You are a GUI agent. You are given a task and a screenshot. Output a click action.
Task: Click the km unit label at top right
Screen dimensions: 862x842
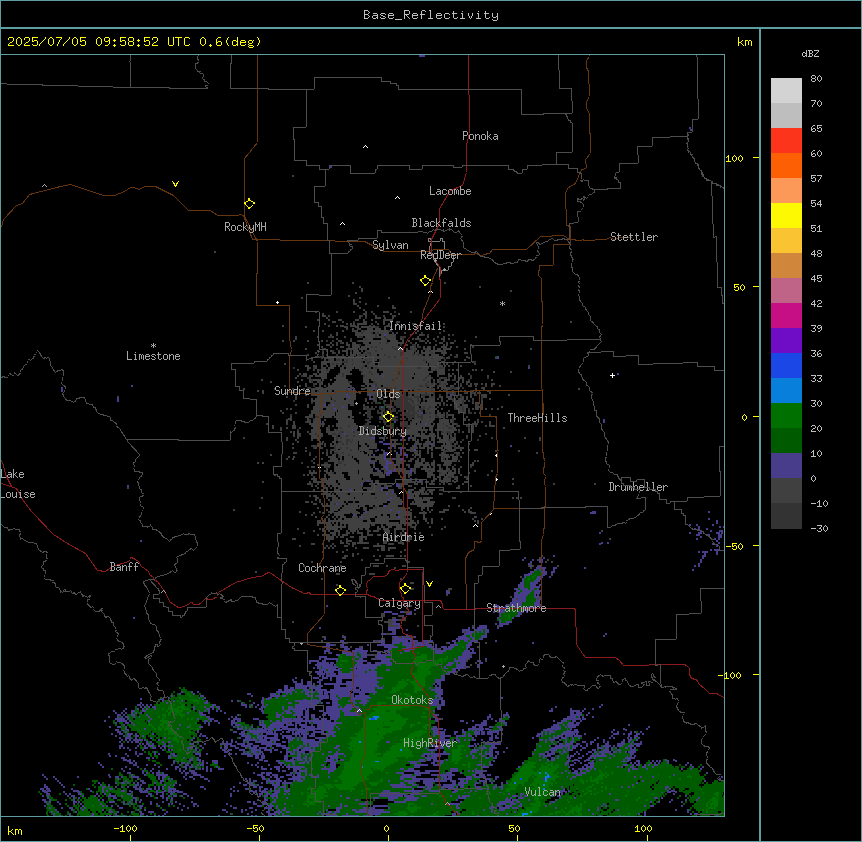click(744, 42)
